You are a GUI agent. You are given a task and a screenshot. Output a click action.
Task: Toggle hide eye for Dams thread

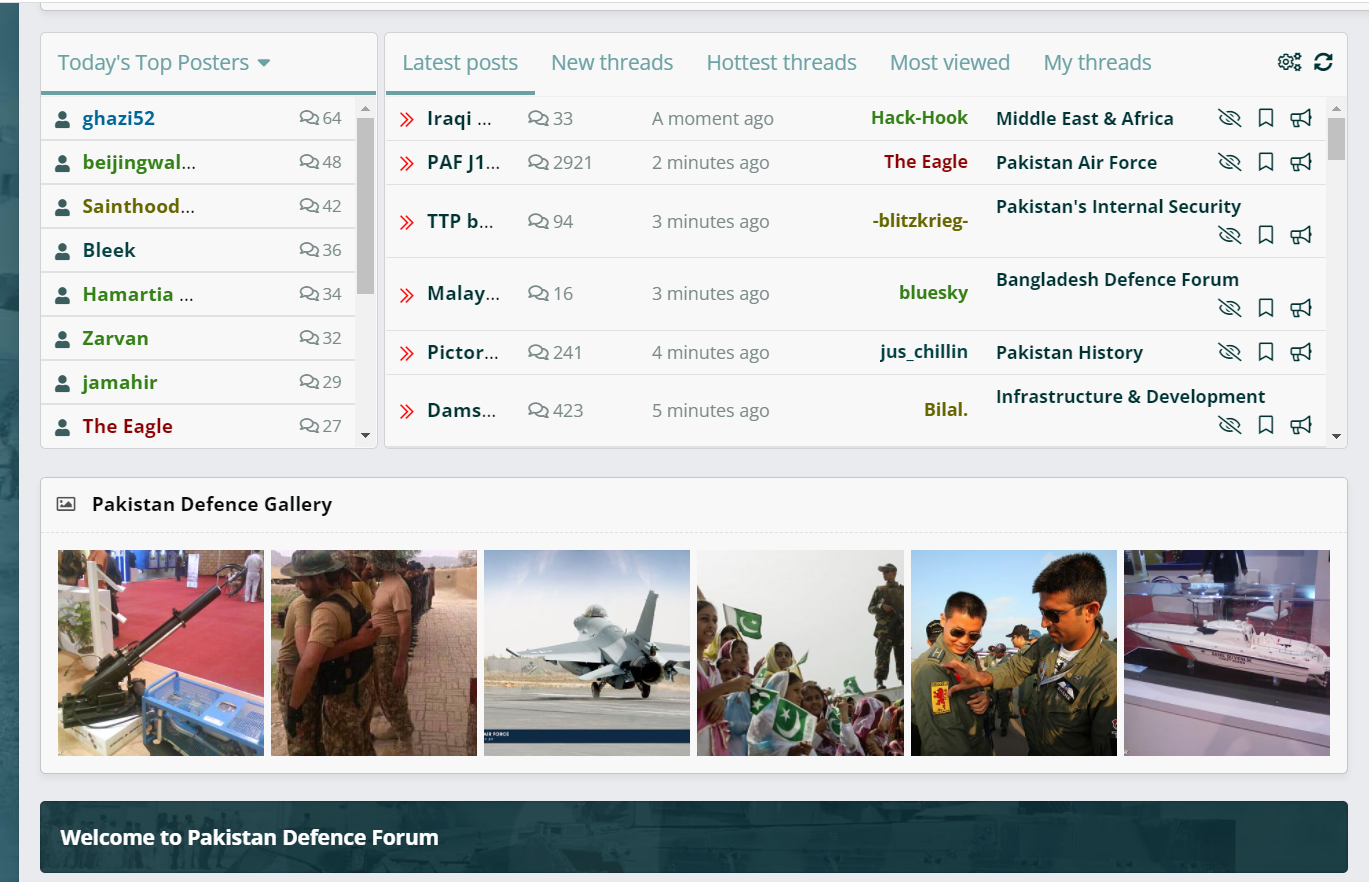coord(1230,425)
